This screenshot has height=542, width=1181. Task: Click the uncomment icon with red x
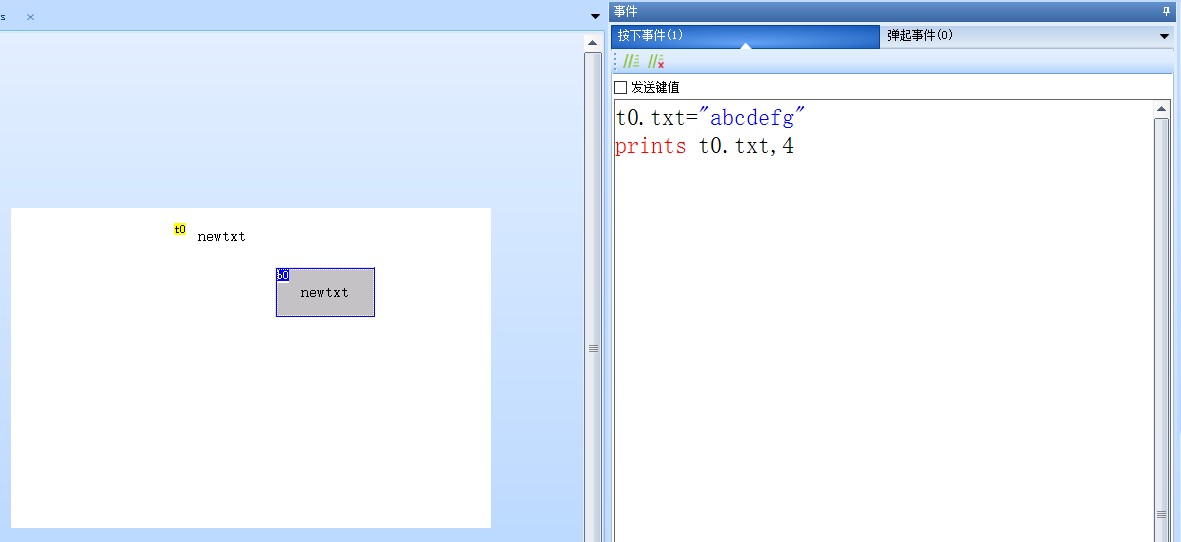pos(656,62)
